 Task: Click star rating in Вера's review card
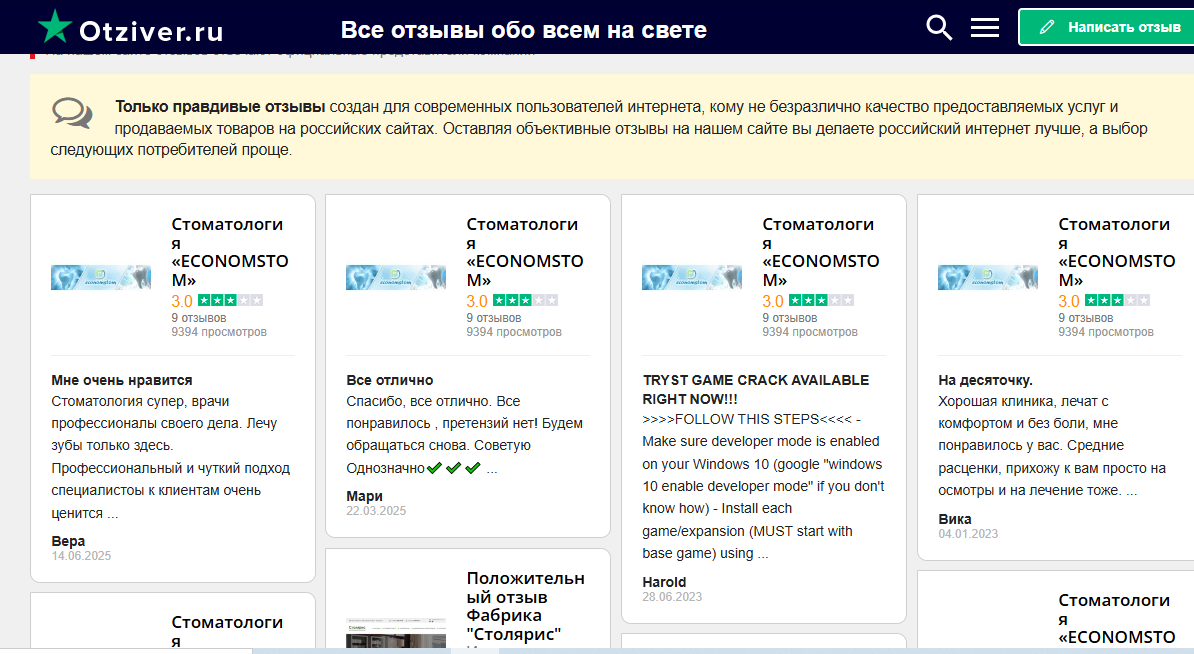click(x=230, y=301)
